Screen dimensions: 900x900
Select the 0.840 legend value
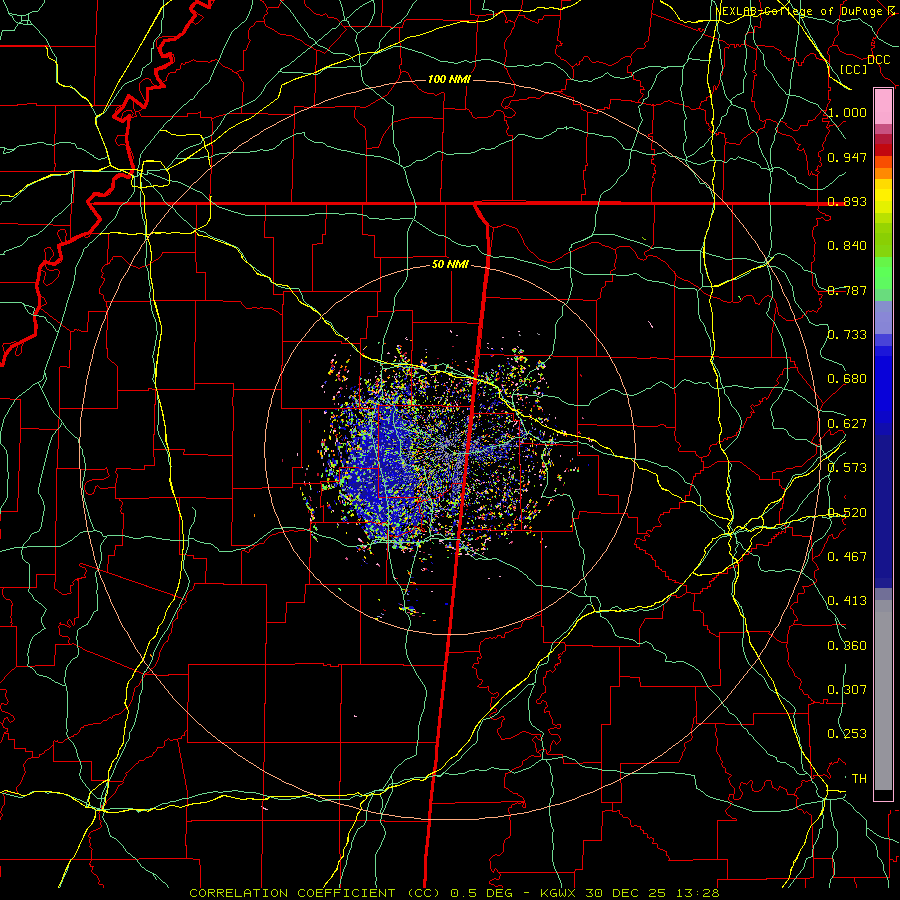tap(847, 246)
